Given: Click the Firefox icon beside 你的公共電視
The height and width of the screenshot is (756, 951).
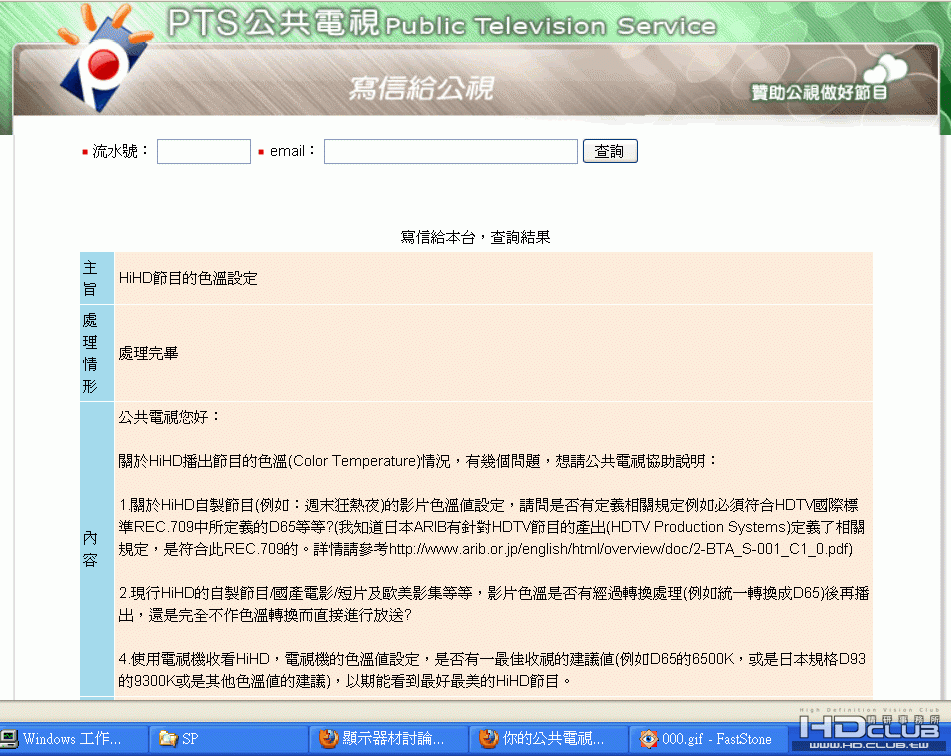Looking at the screenshot, I should (x=488, y=738).
